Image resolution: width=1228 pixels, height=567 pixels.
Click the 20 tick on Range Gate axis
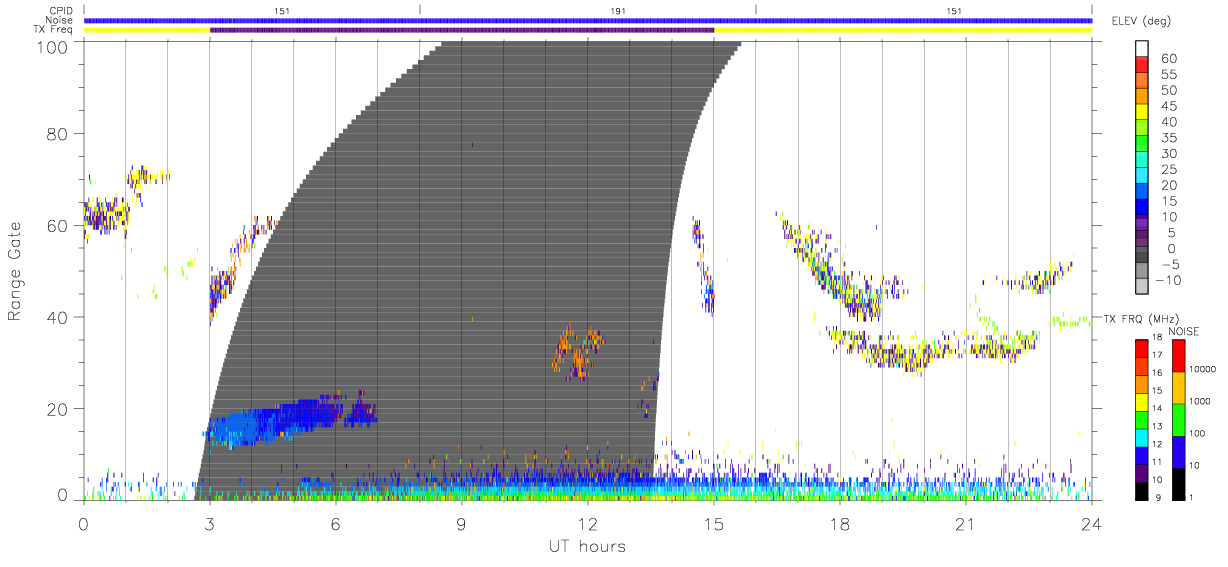[x=59, y=409]
